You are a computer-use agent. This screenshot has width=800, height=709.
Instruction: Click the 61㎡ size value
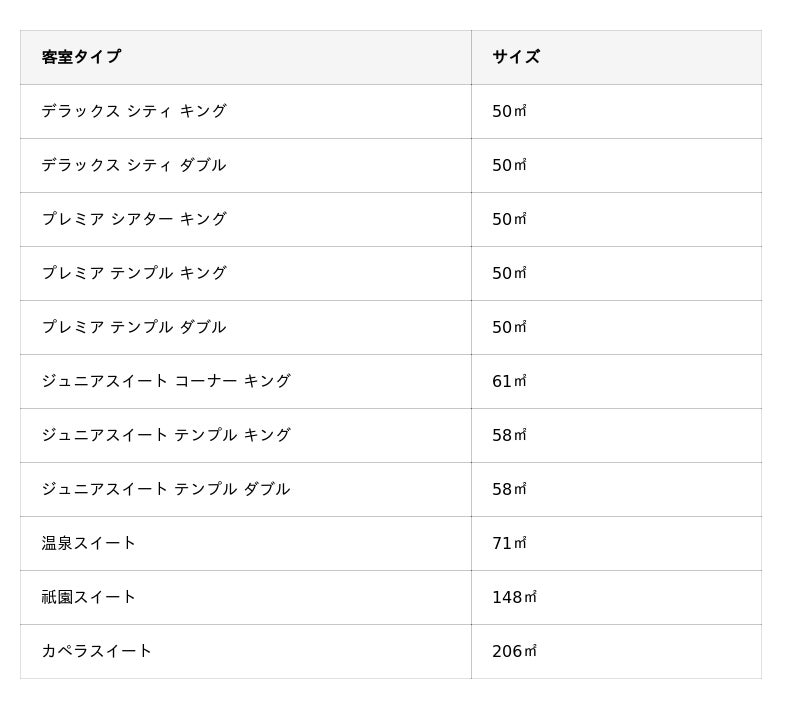click(509, 381)
